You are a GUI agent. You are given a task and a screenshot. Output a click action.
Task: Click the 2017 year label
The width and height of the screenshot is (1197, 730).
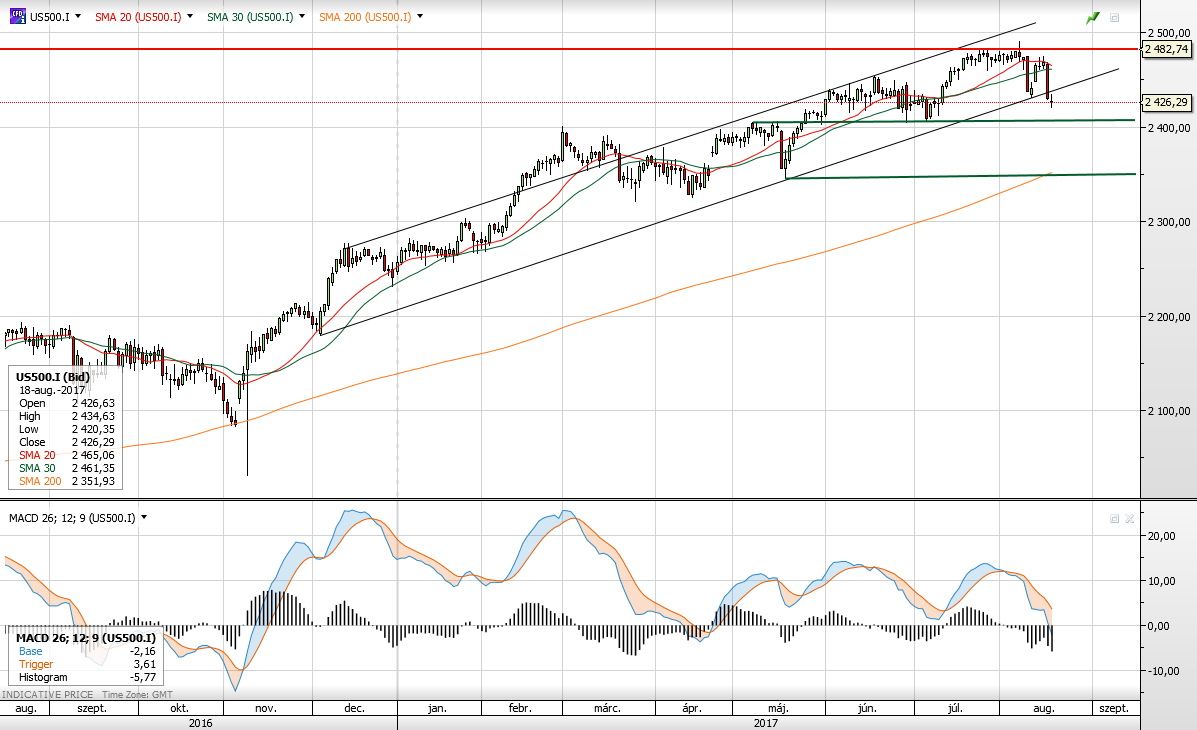tap(766, 723)
